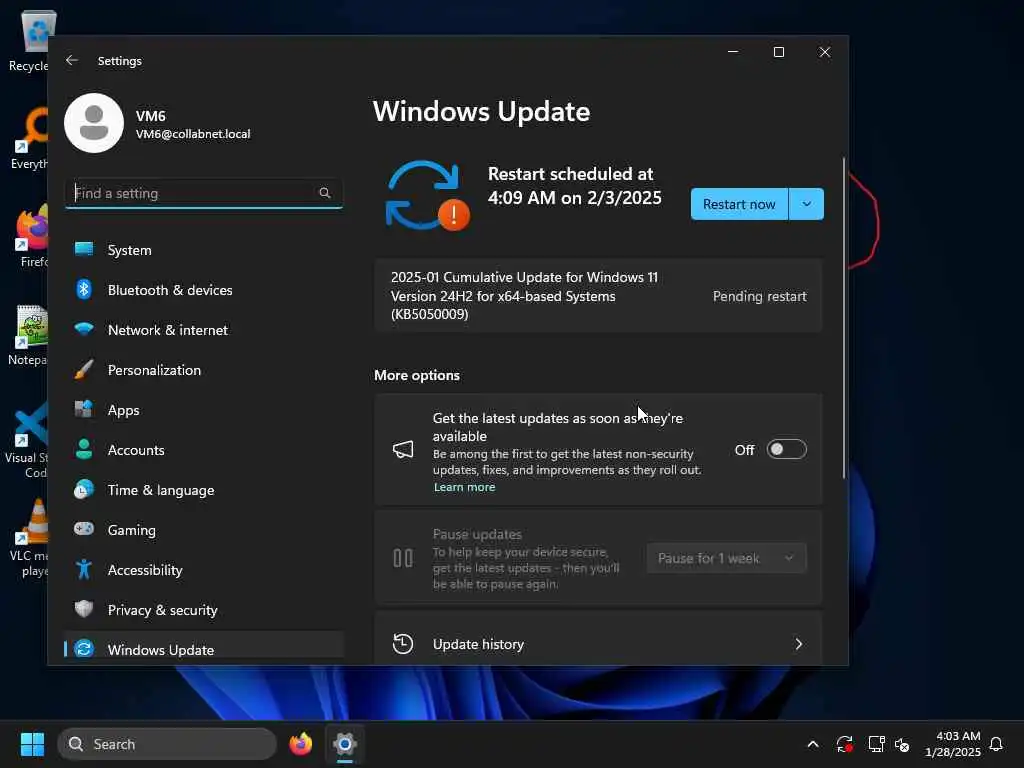1024x768 pixels.
Task: Show hidden tray icons chevron
Action: point(813,744)
